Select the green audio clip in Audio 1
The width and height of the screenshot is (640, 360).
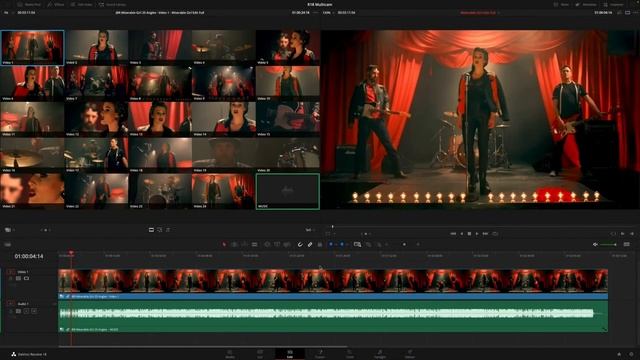pos(333,316)
